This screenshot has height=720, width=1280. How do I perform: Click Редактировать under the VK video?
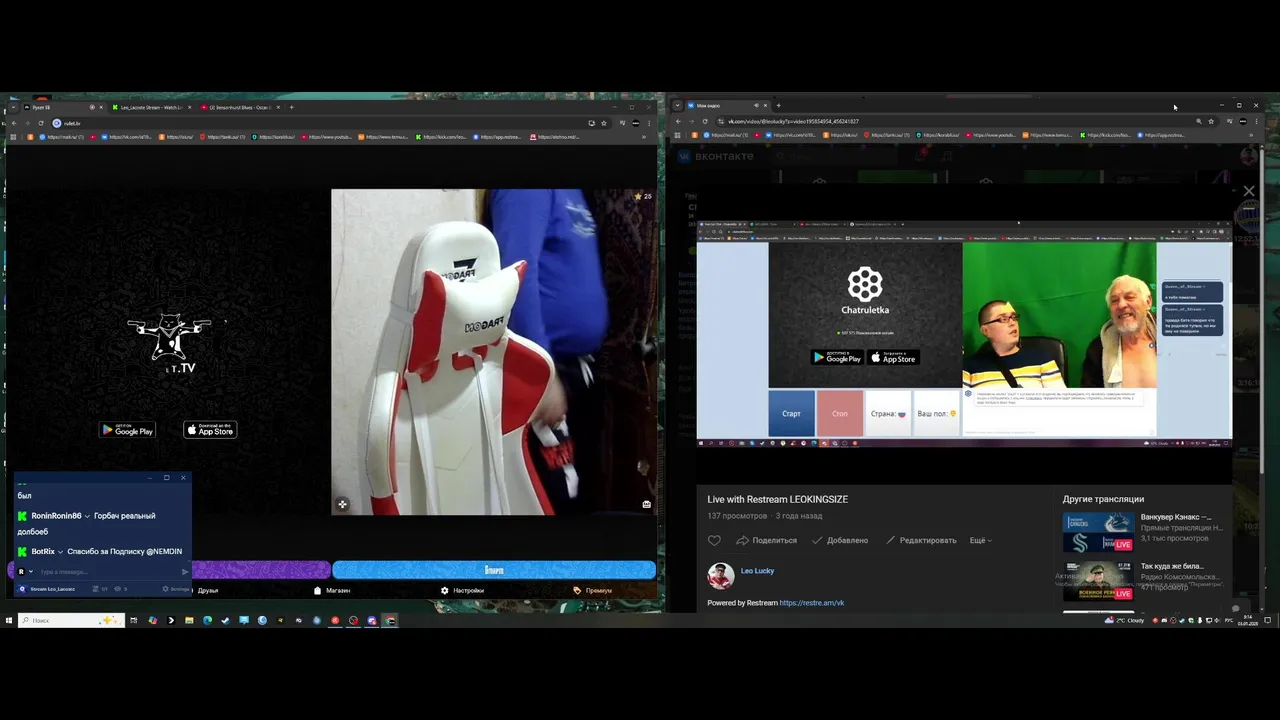pos(921,540)
